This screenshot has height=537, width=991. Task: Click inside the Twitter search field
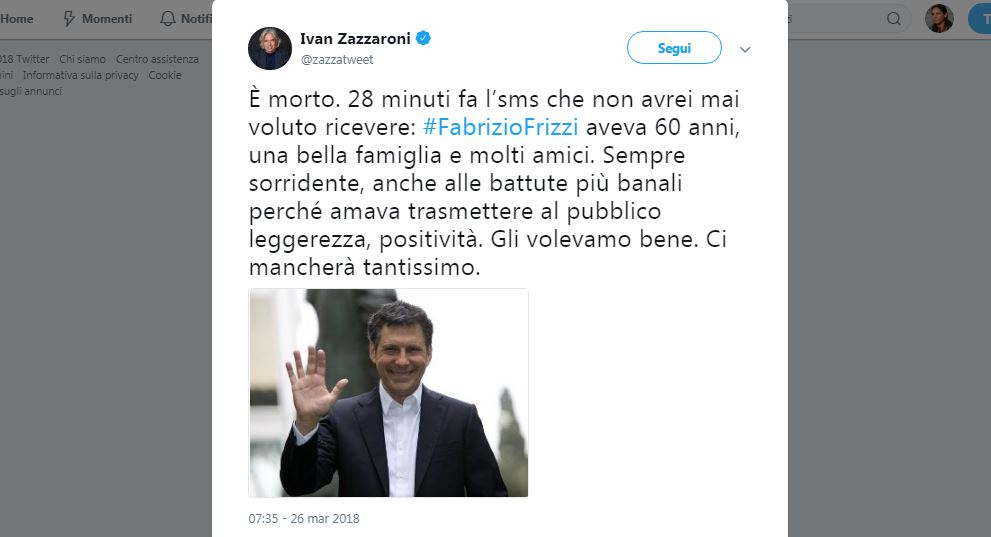click(834, 19)
